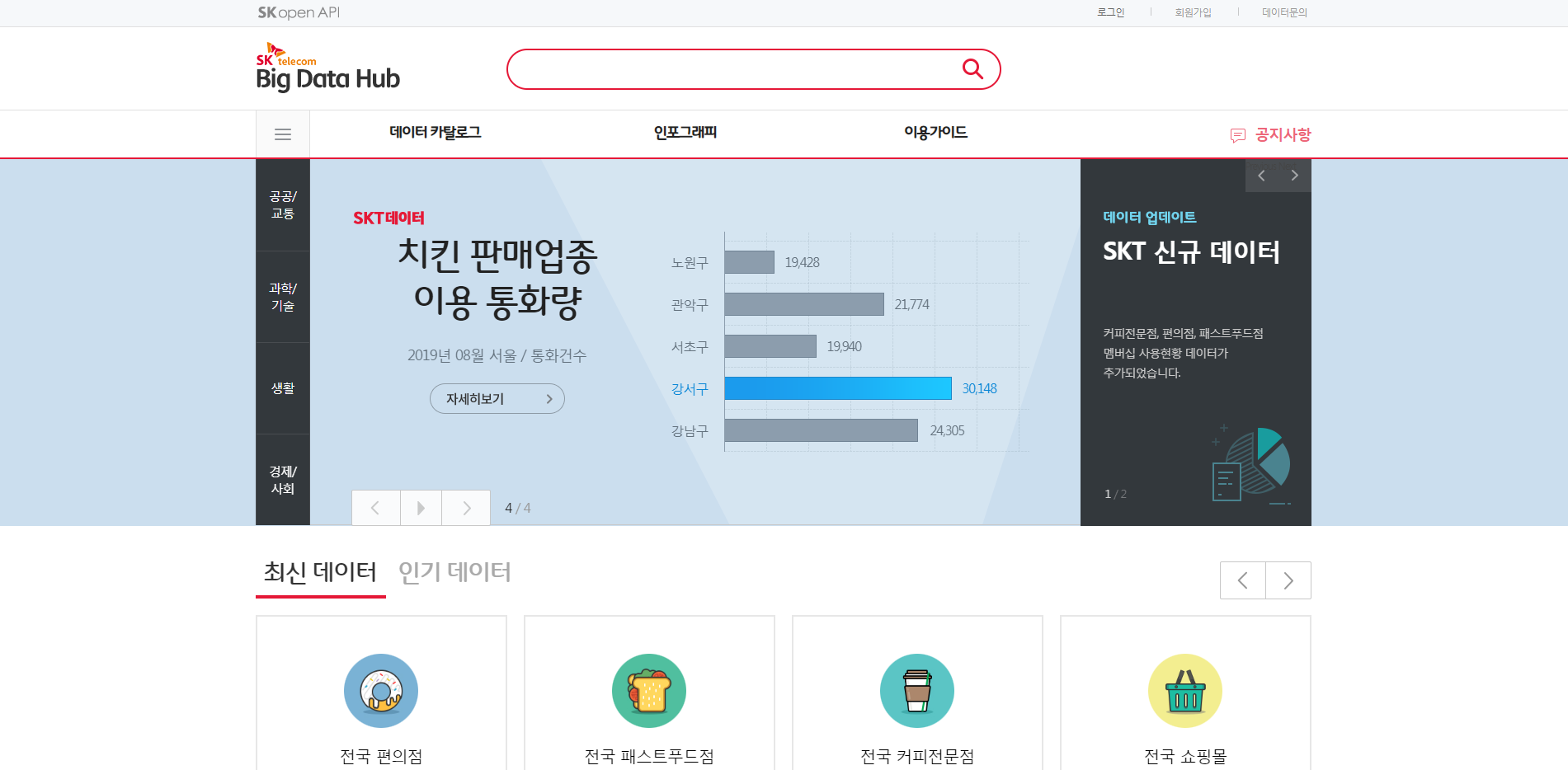Click the 24,305 value label
This screenshot has width=1568, height=770.
tap(947, 430)
